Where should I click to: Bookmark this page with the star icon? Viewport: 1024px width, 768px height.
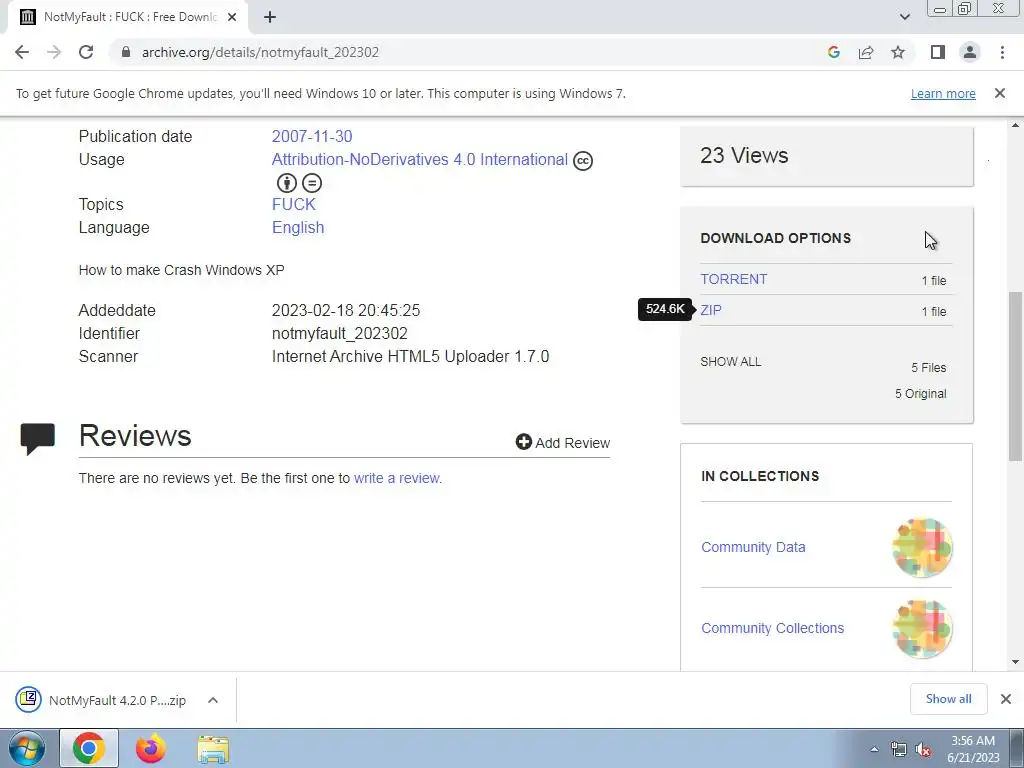coord(898,52)
